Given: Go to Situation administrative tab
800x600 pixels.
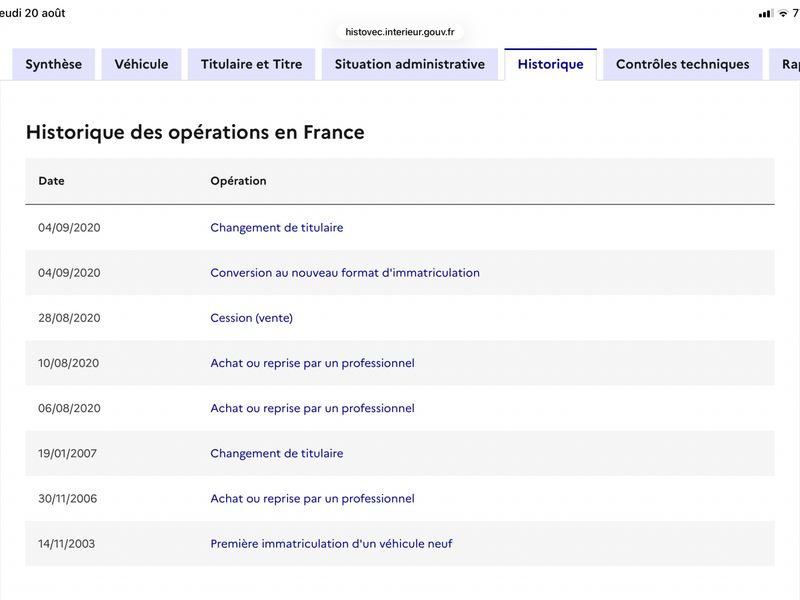Looking at the screenshot, I should click(x=410, y=64).
